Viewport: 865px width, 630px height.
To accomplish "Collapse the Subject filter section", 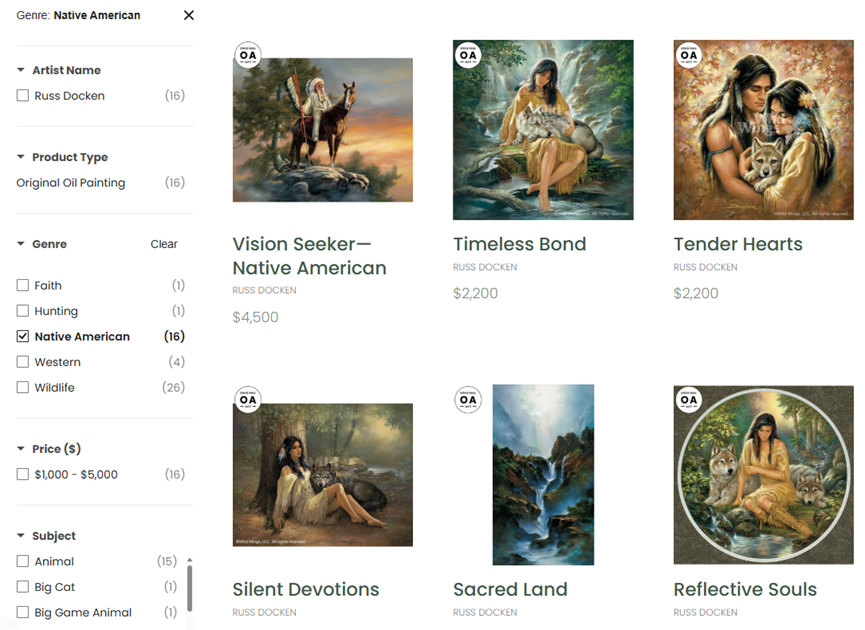I will pos(21,537).
